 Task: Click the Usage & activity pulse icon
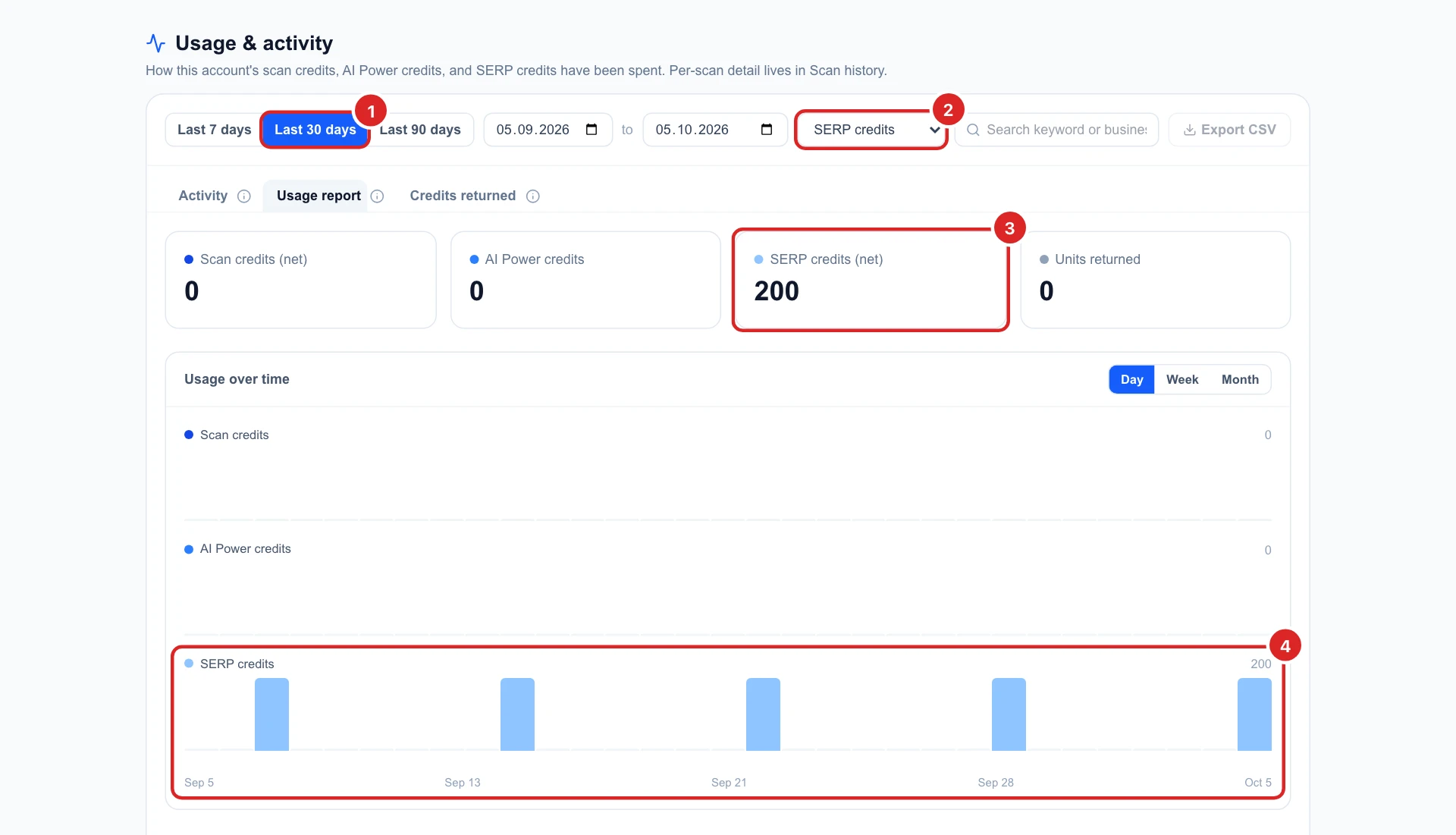[x=155, y=43]
